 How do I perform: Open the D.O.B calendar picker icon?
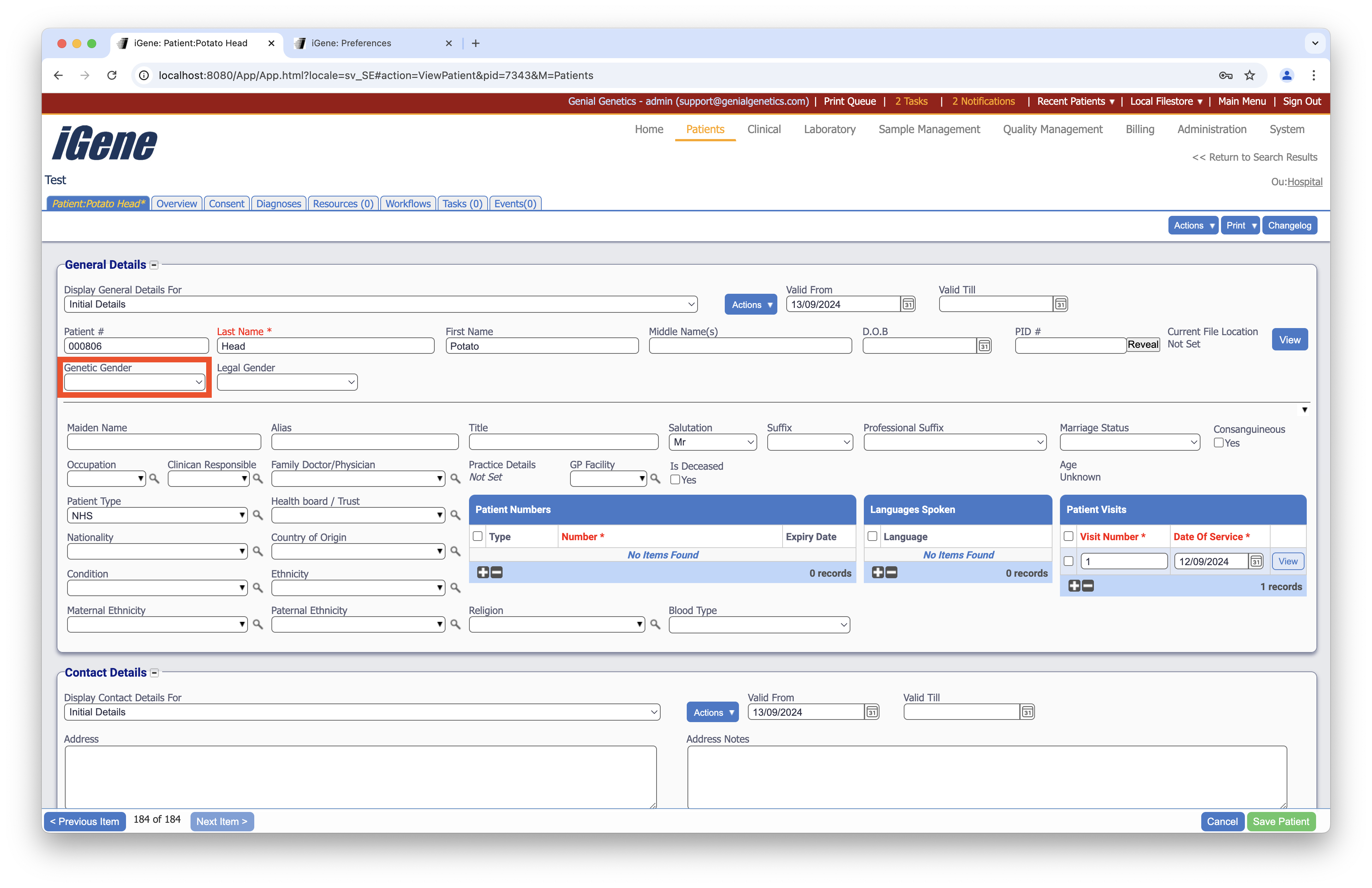[984, 346]
